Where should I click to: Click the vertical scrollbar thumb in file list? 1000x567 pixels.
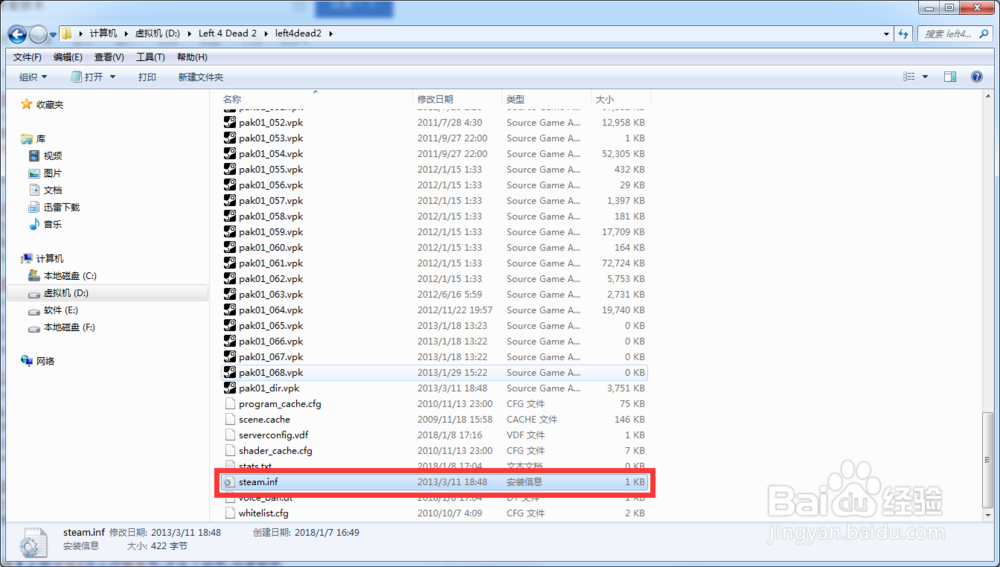[988, 459]
